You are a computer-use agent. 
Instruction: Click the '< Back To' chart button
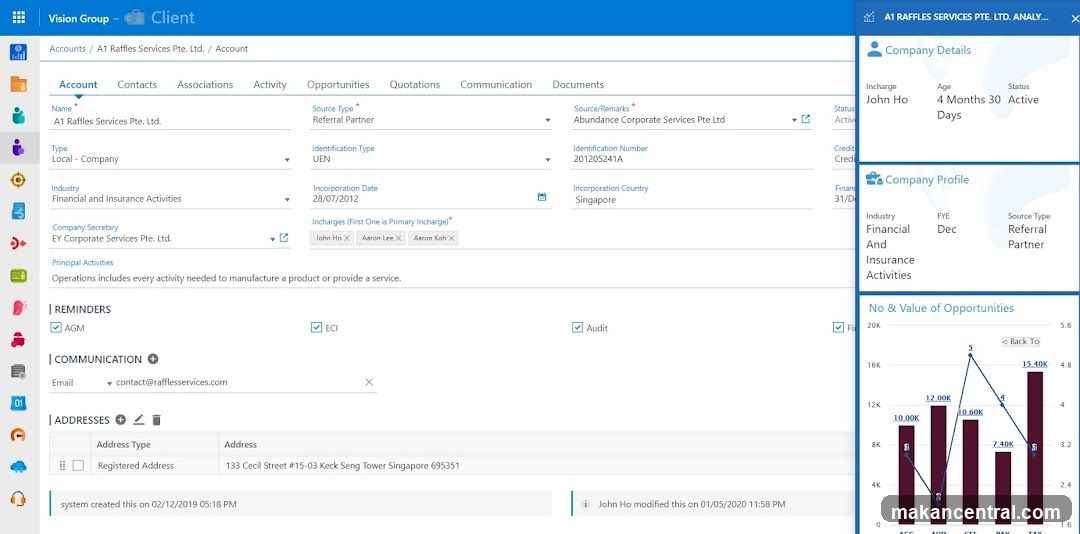1021,341
